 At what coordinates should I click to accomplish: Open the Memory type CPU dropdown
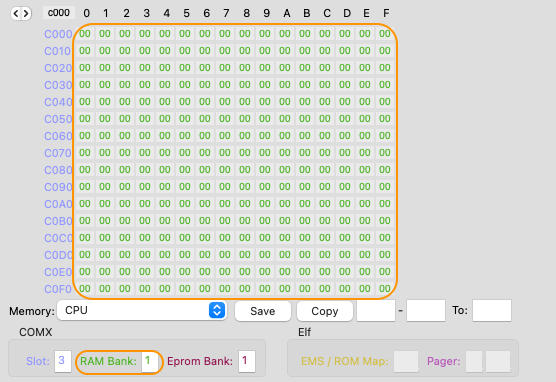tap(142, 310)
